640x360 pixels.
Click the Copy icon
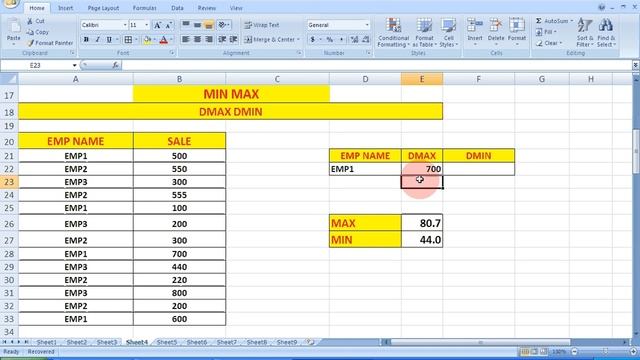(30, 32)
